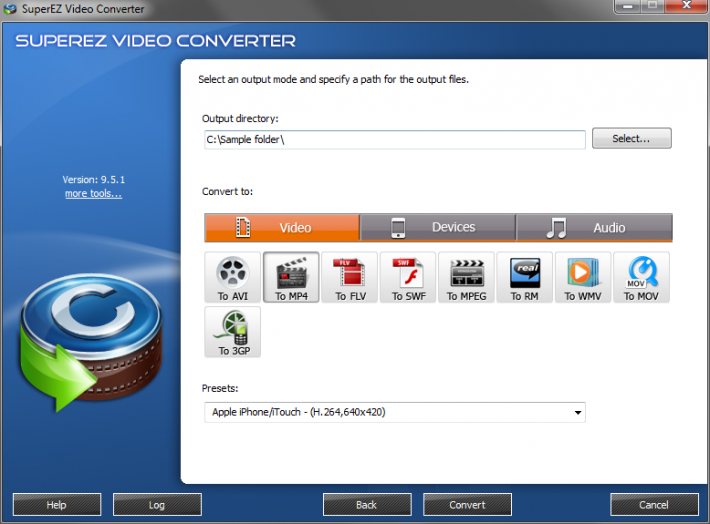Image resolution: width=710 pixels, height=524 pixels.
Task: Pick the To WMV format icon
Action: pos(583,277)
